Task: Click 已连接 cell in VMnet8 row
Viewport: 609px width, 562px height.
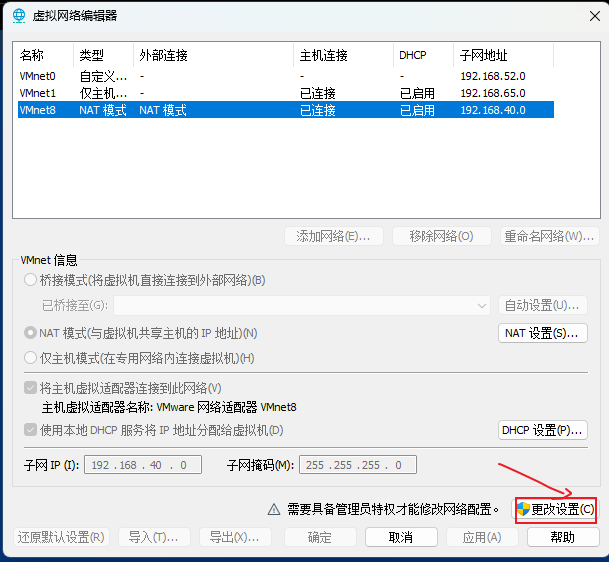Action: (318, 110)
